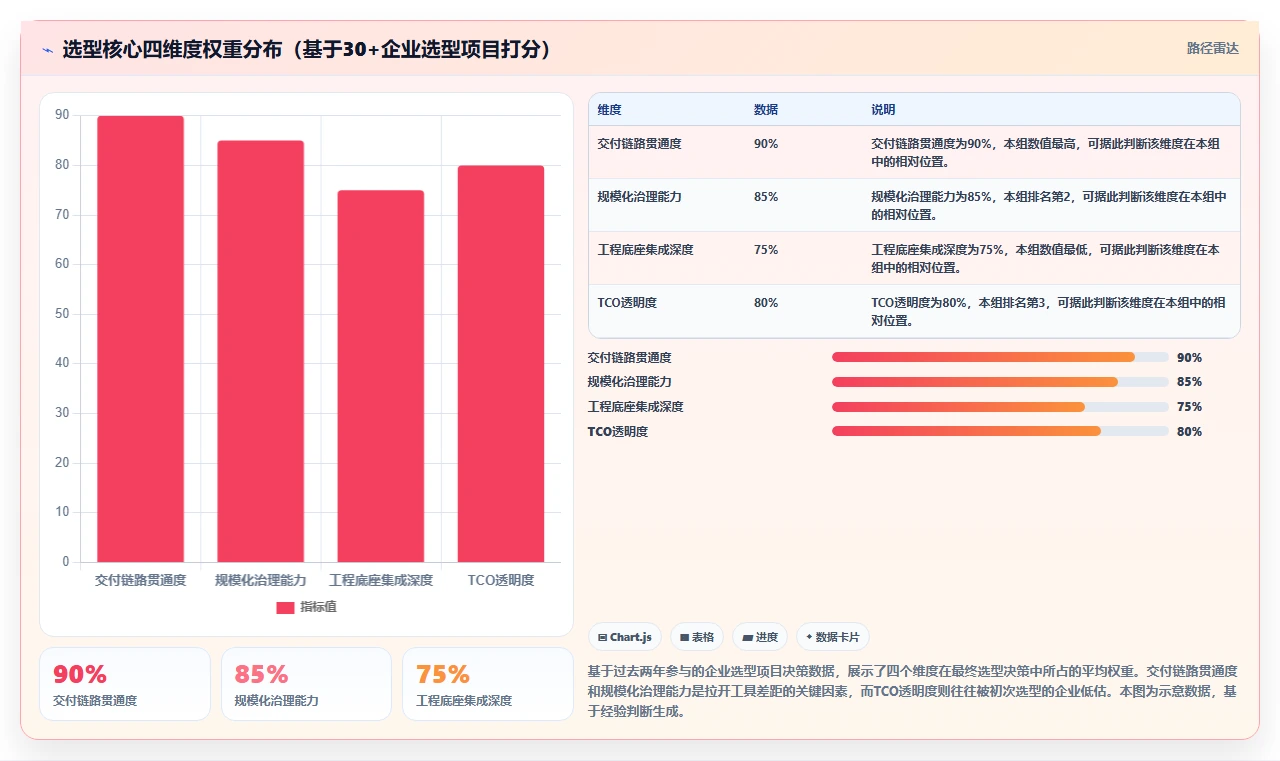Click the 规模化治理能力 x-axis label
Image resolution: width=1280 pixels, height=761 pixels.
[x=260, y=580]
